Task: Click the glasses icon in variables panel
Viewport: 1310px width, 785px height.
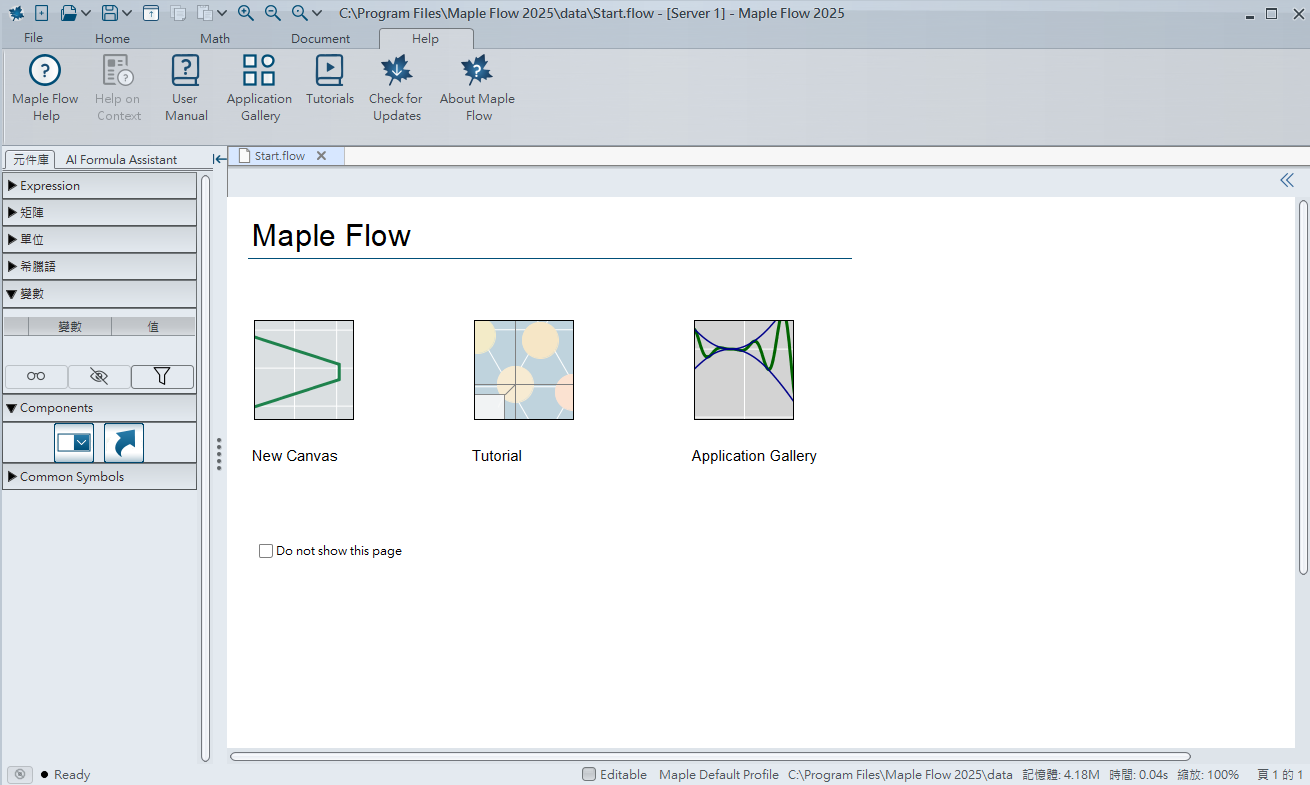Action: [36, 376]
